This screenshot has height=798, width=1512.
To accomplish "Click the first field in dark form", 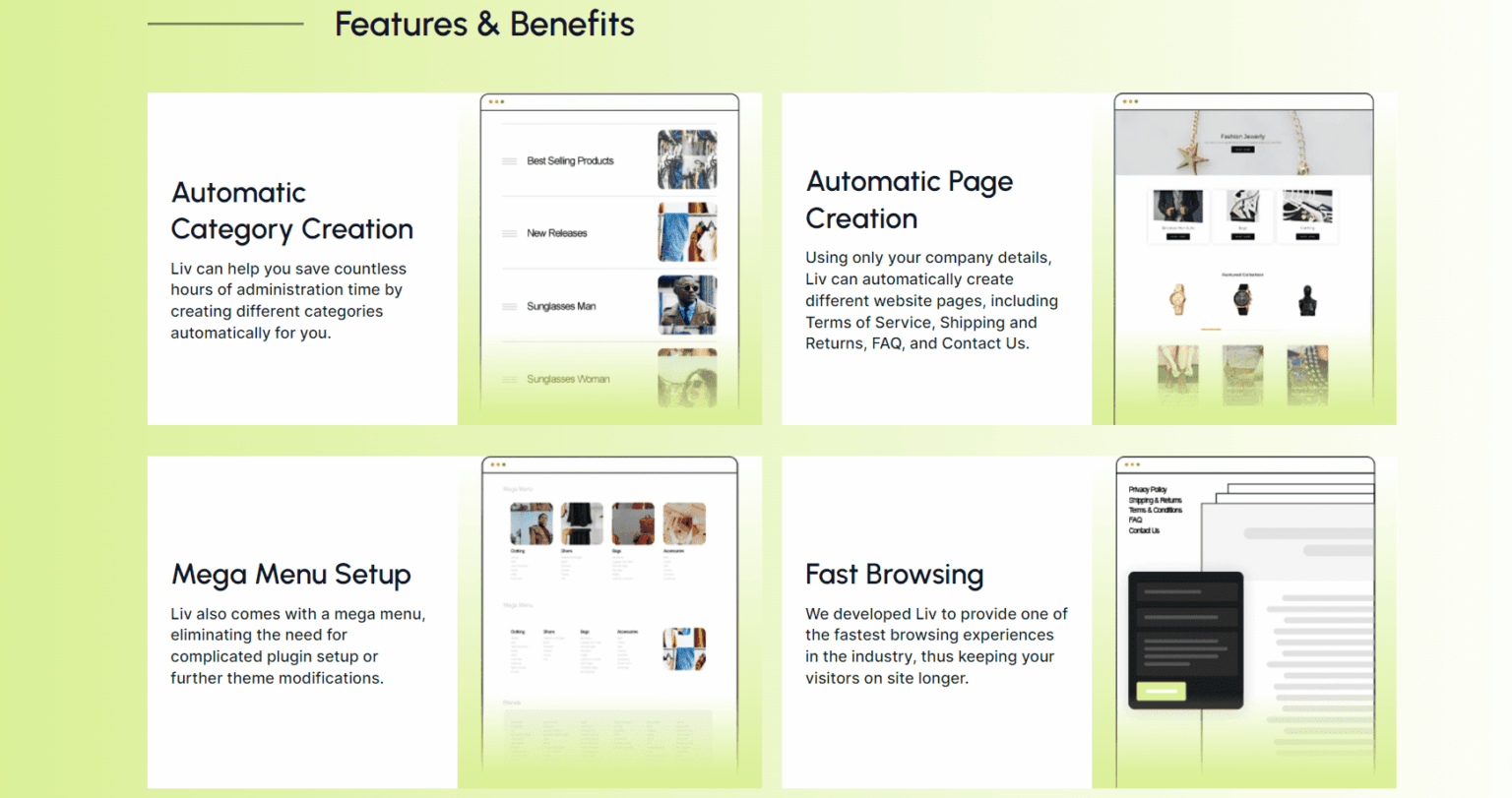I will pyautogui.click(x=1185, y=592).
